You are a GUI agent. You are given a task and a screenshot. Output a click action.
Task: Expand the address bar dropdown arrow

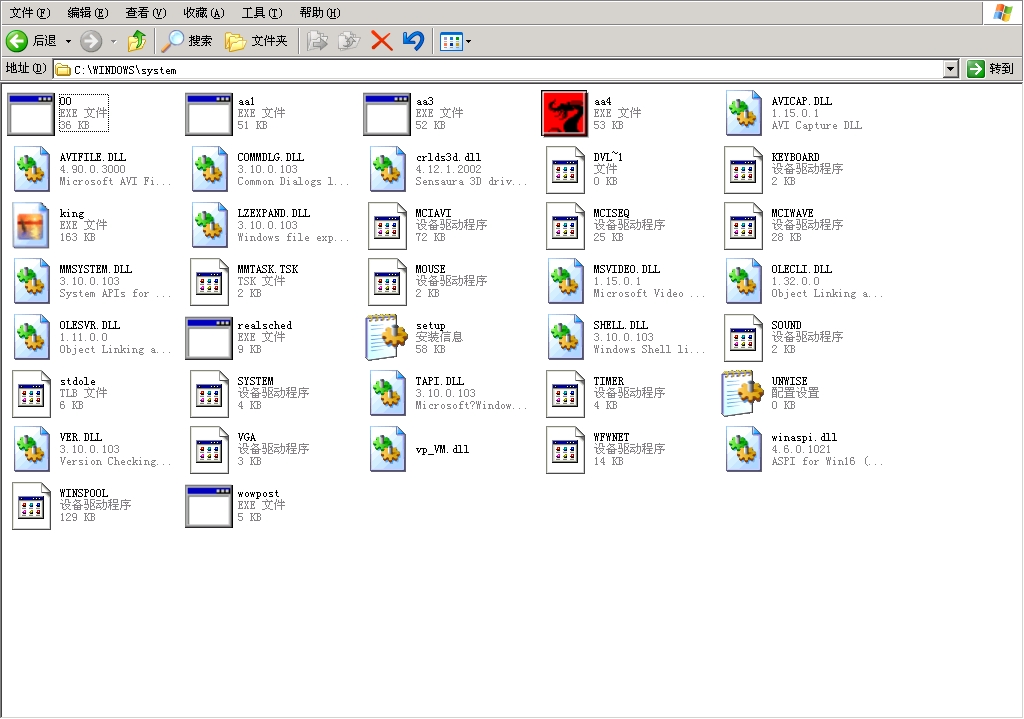pyautogui.click(x=951, y=69)
